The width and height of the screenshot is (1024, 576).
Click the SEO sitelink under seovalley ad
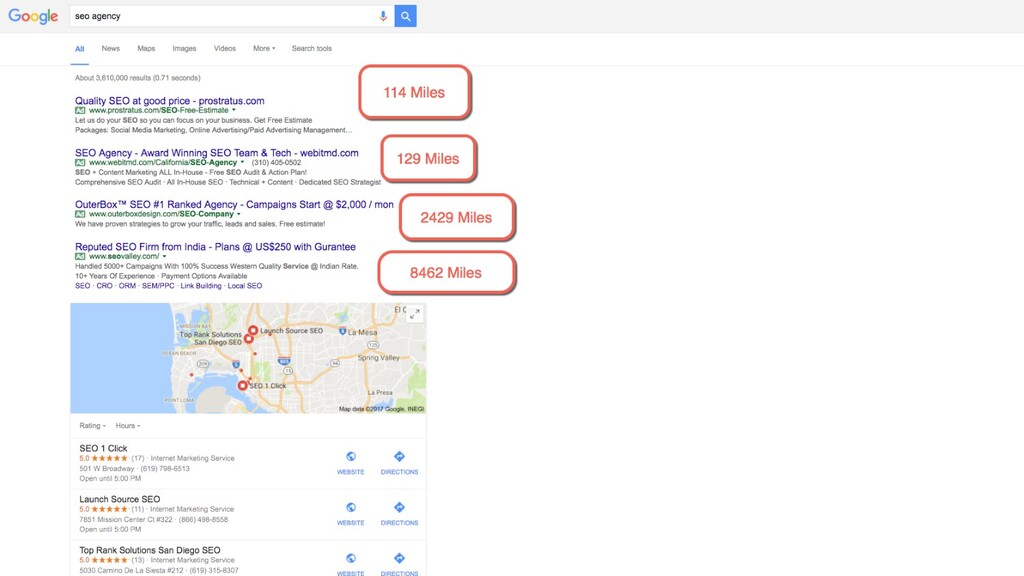(82, 286)
